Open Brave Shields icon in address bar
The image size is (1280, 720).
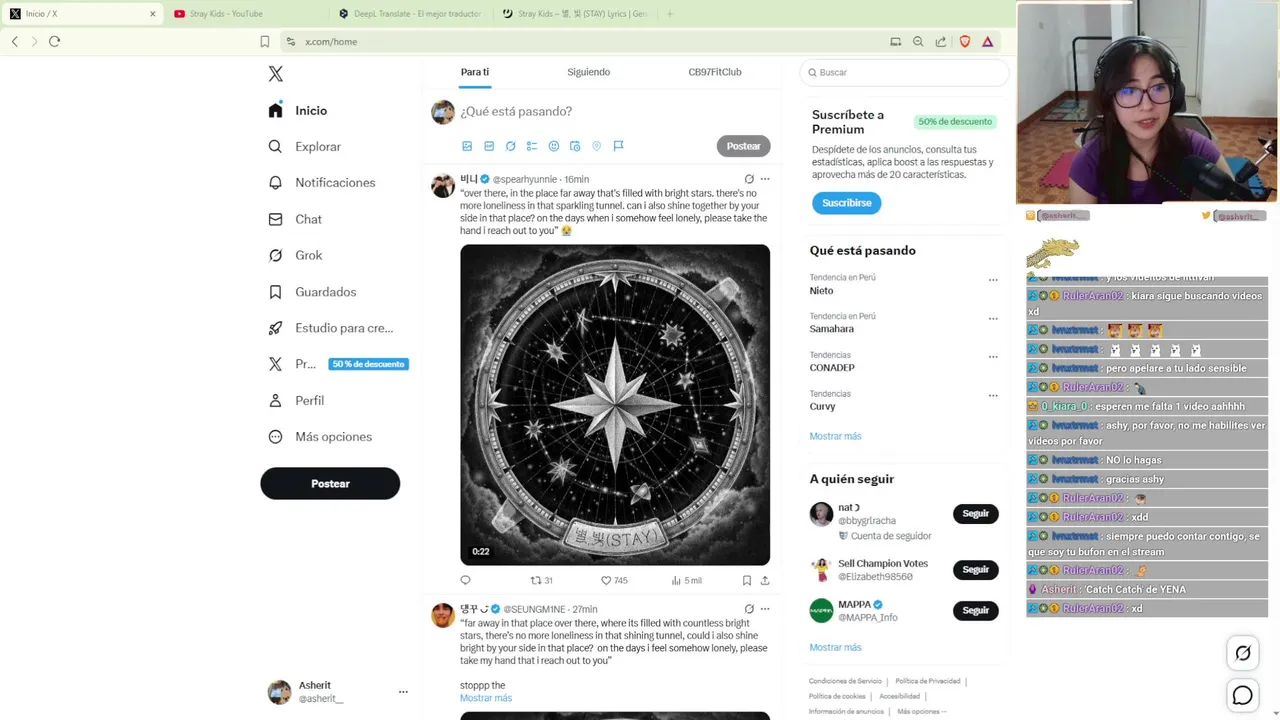click(965, 41)
